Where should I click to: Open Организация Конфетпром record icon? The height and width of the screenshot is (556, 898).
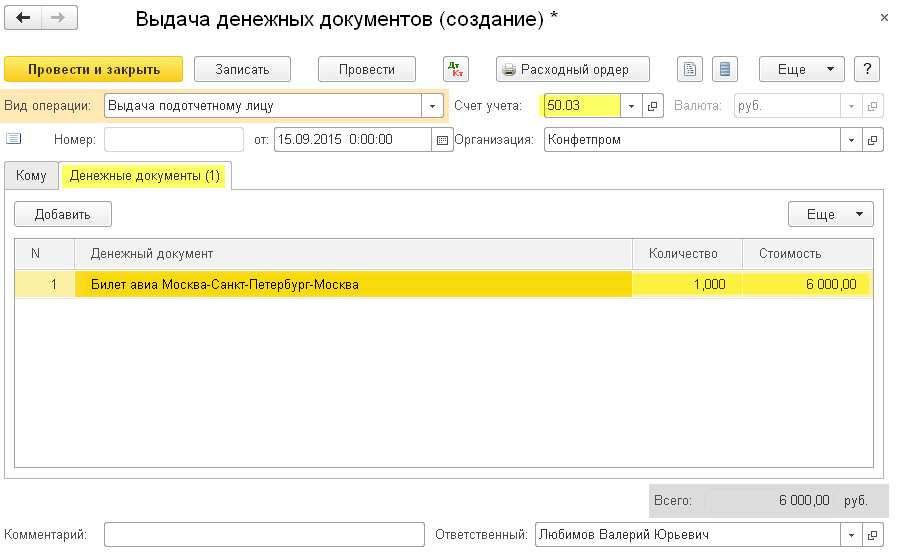tap(873, 140)
